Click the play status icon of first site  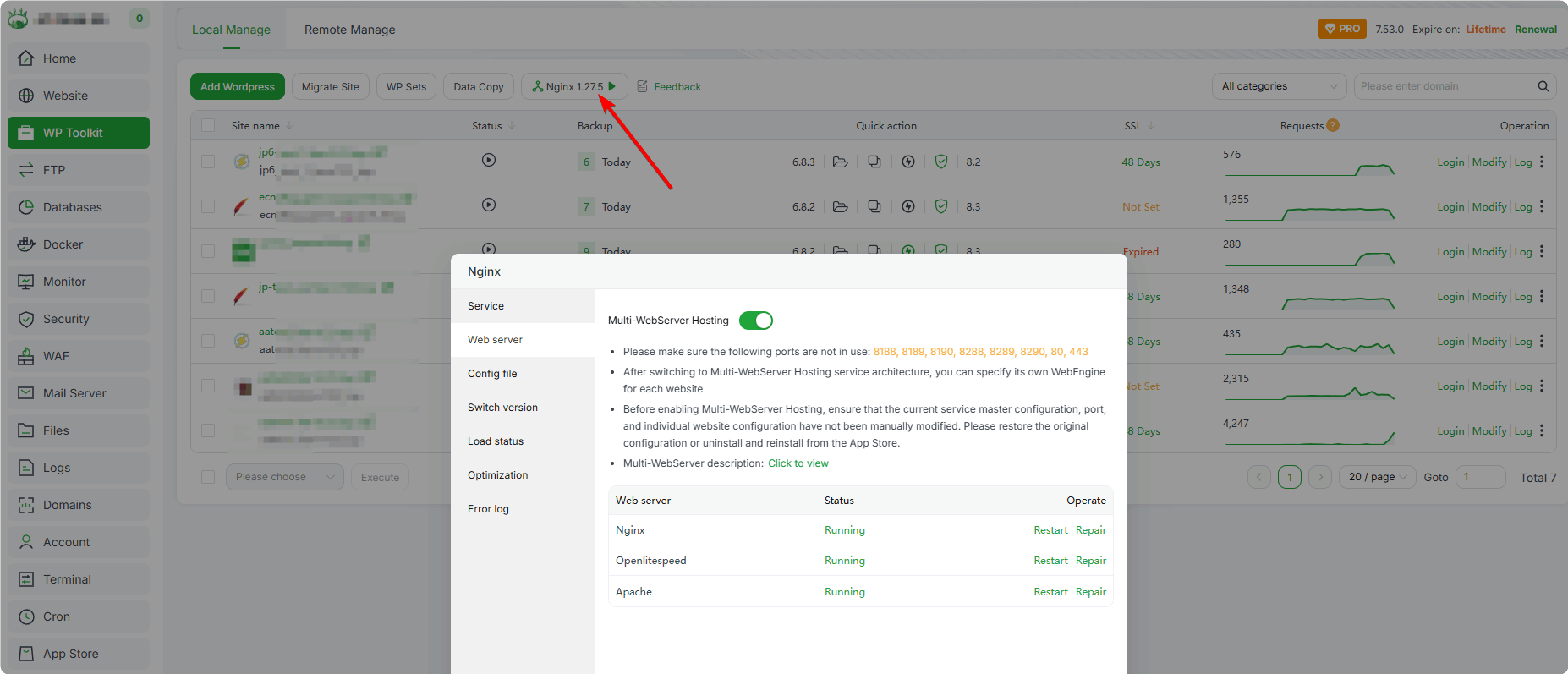[489, 160]
